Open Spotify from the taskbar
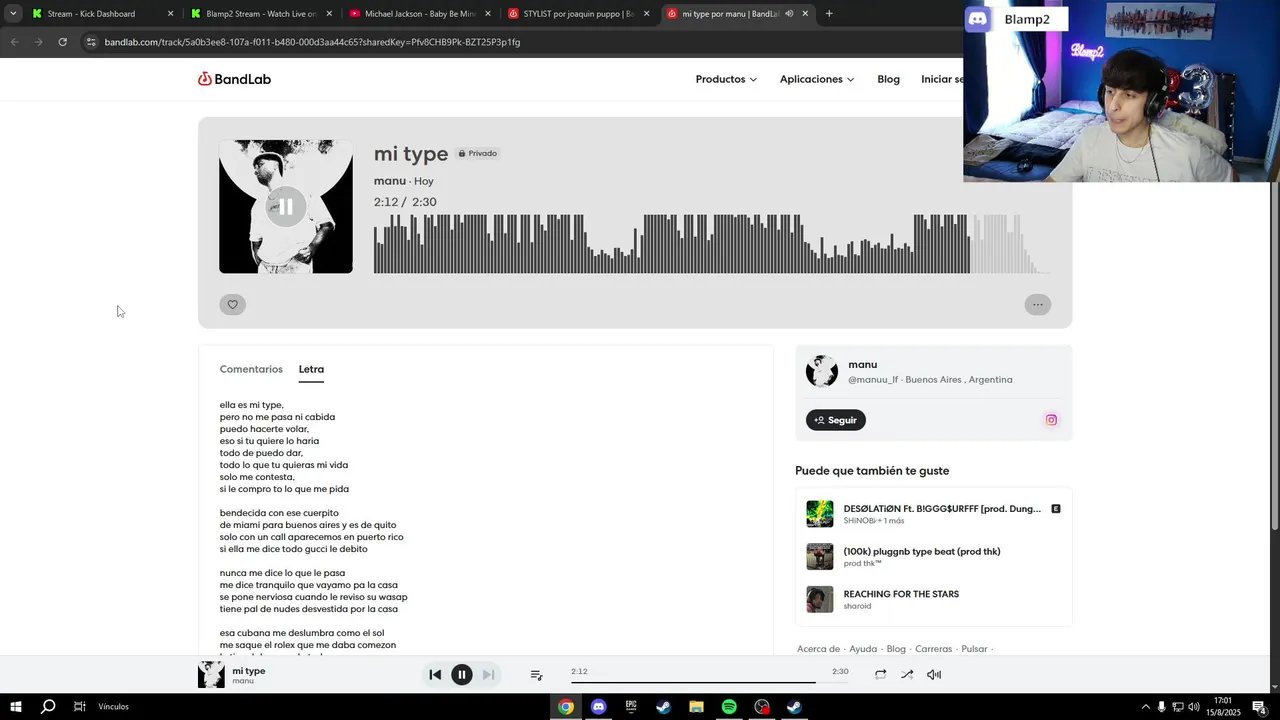The width and height of the screenshot is (1280, 720). (x=729, y=707)
